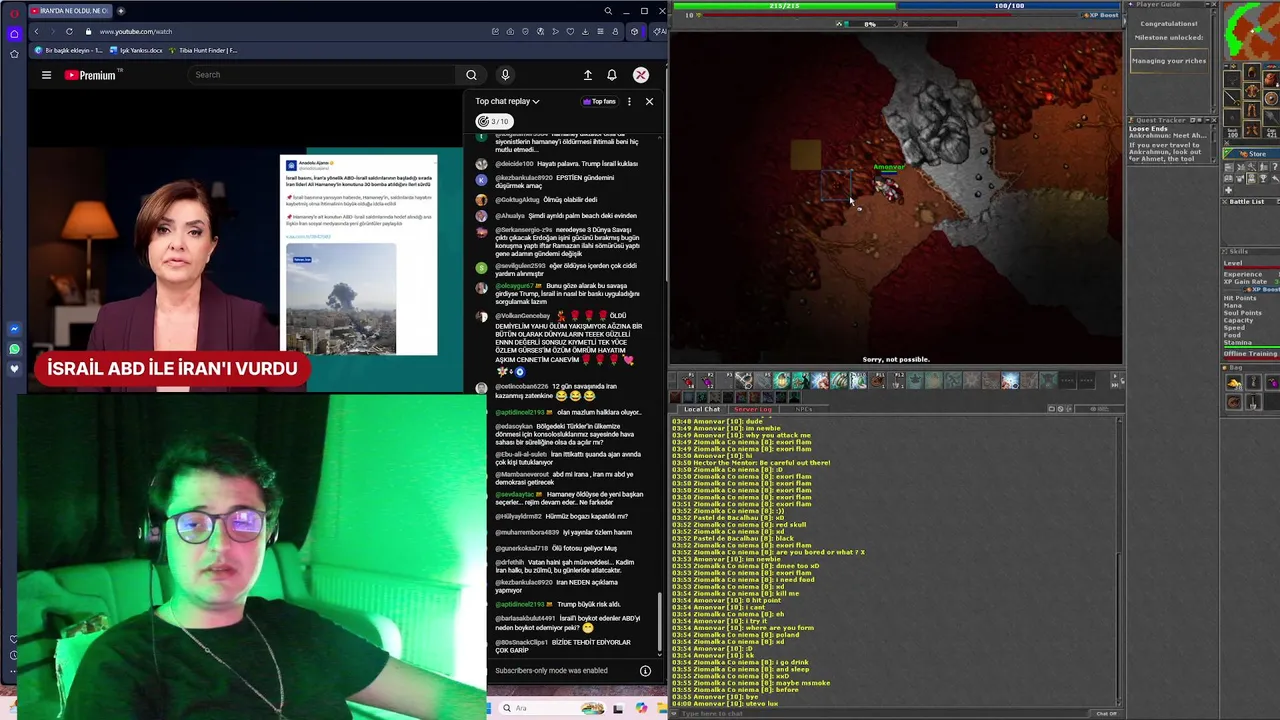
Task: Click the game chat log scrollbar
Action: (1120, 560)
